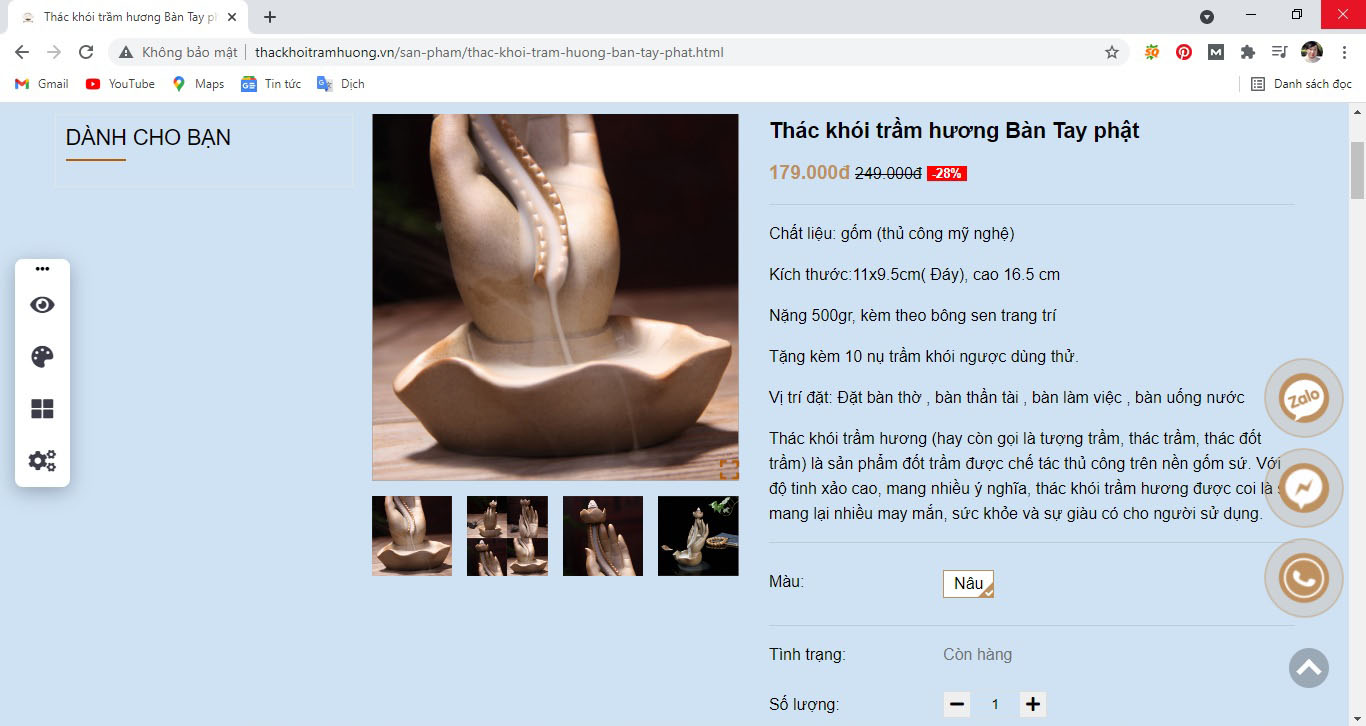Click the page vertical scrollbar thumb

1357,170
